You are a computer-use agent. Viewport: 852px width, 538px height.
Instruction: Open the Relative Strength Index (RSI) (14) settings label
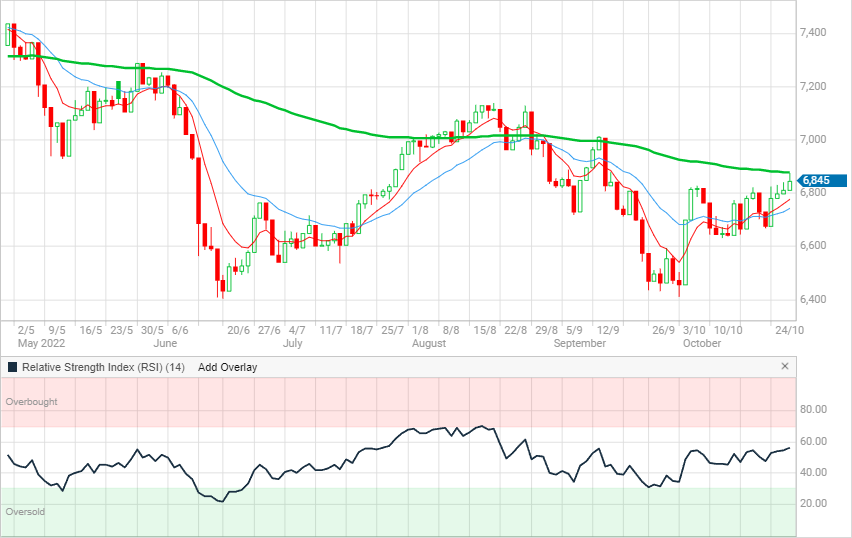click(x=104, y=367)
